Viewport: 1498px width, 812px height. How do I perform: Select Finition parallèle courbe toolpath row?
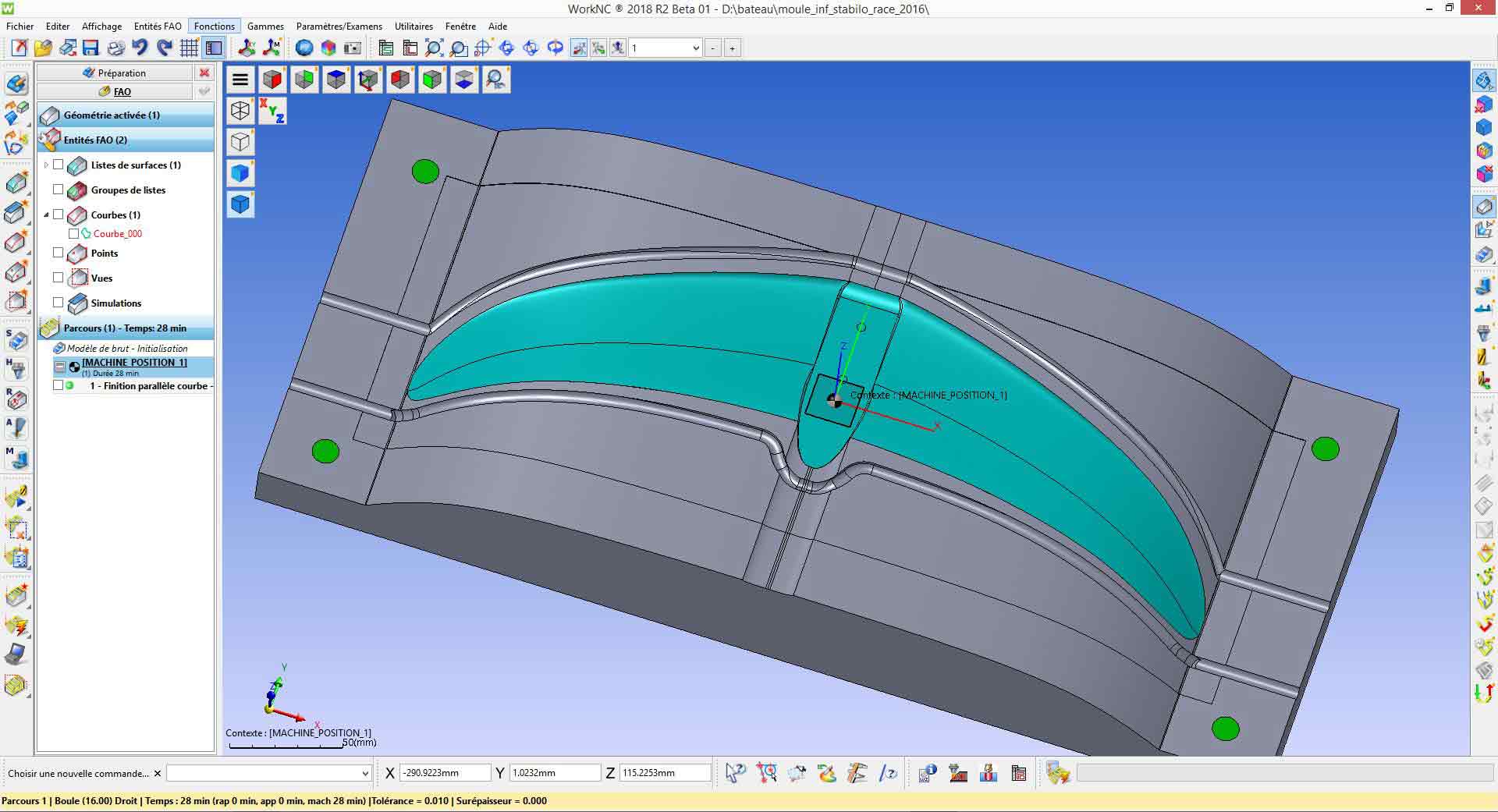[133, 385]
